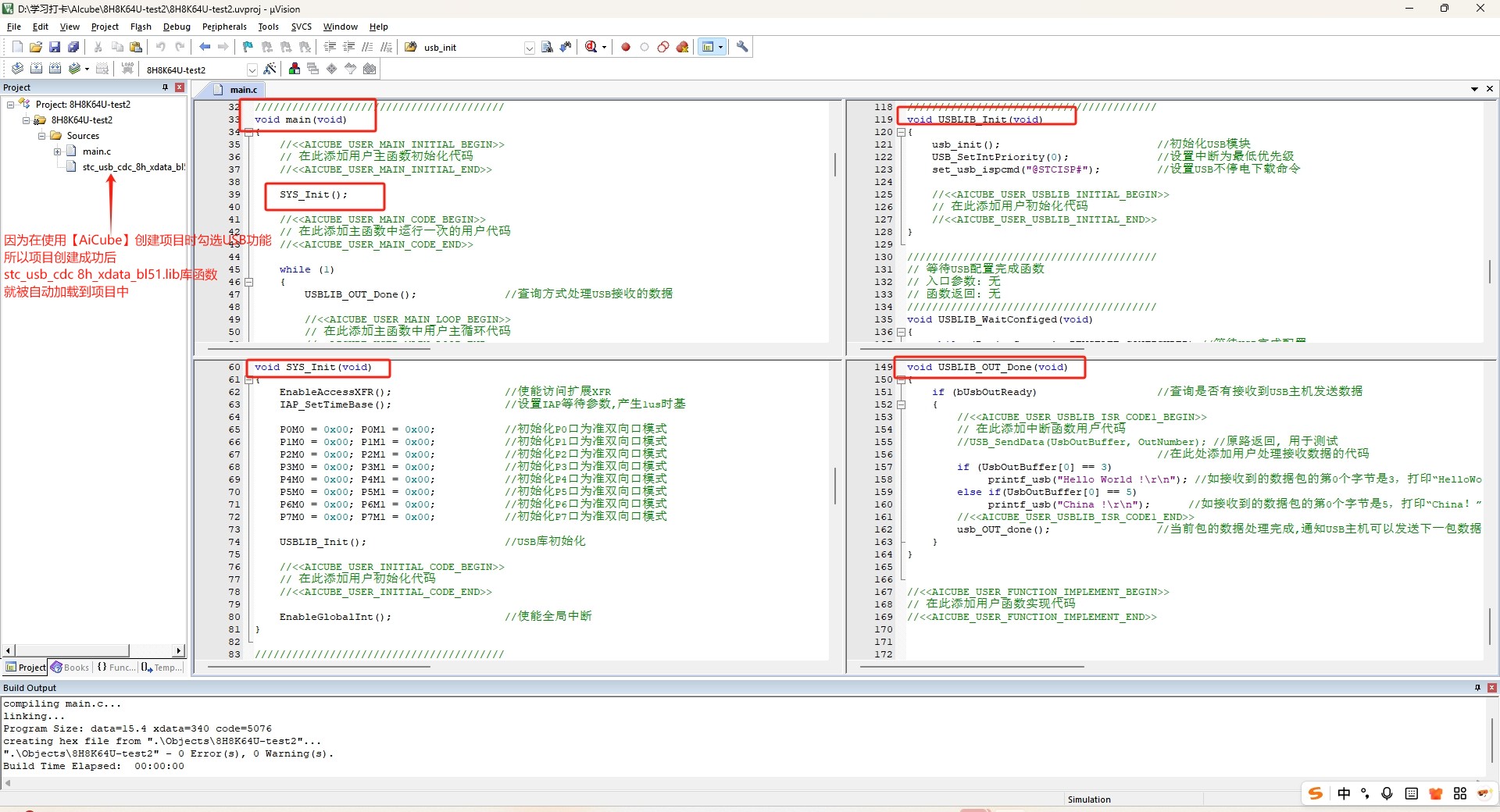Image resolution: width=1500 pixels, height=812 pixels.
Task: Click the unindent selection icon
Action: [348, 47]
